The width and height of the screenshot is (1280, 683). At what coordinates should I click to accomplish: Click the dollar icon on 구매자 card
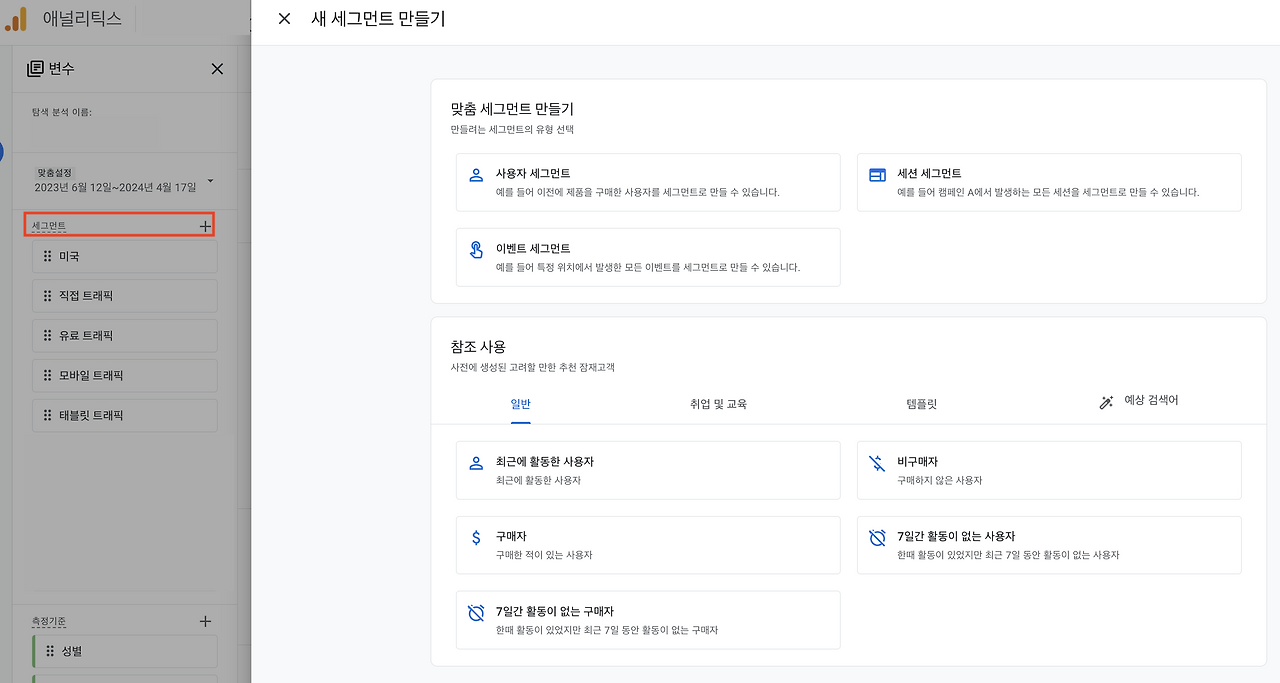pos(475,538)
